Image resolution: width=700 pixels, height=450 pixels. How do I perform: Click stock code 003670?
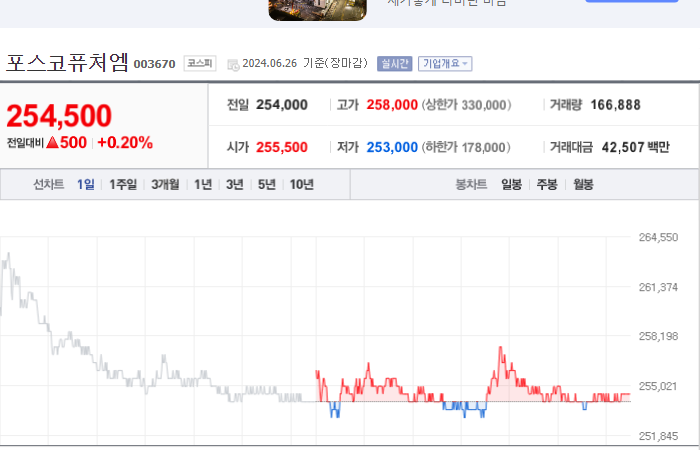click(x=154, y=64)
